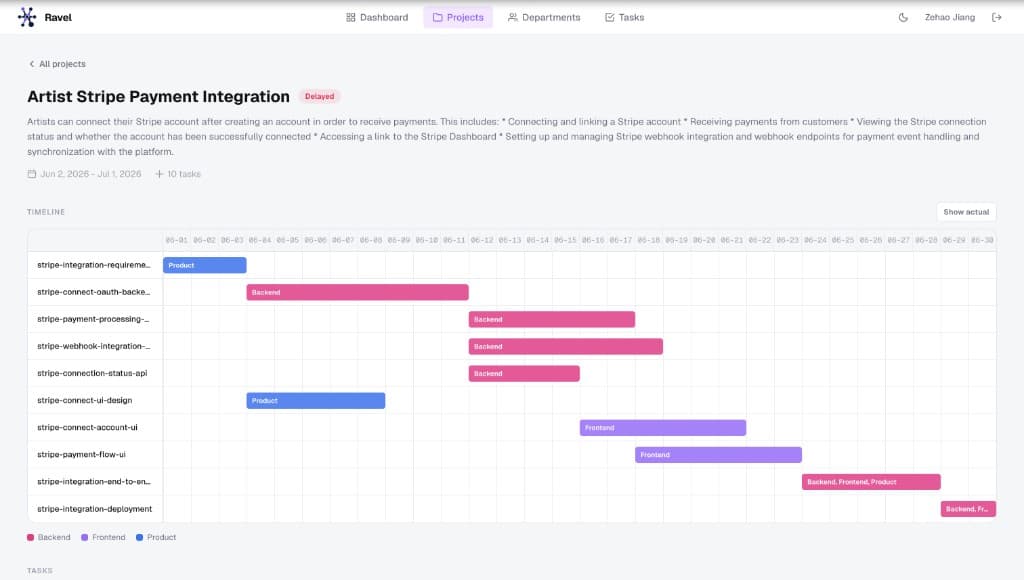
Task: Select the stripe-payment-processing Backend bar
Action: point(552,319)
